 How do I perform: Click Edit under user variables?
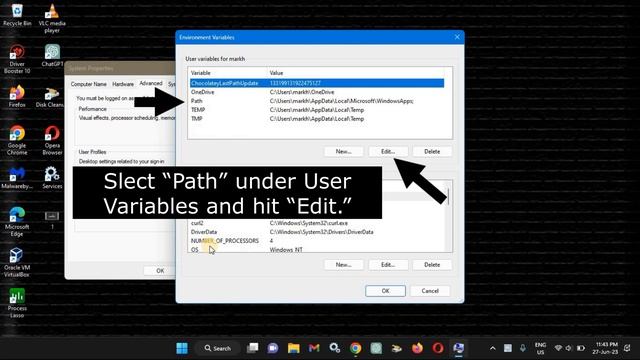pyautogui.click(x=388, y=151)
